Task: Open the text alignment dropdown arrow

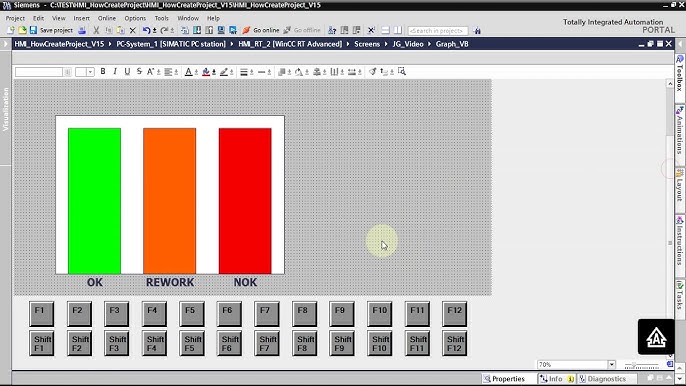Action: pos(176,72)
